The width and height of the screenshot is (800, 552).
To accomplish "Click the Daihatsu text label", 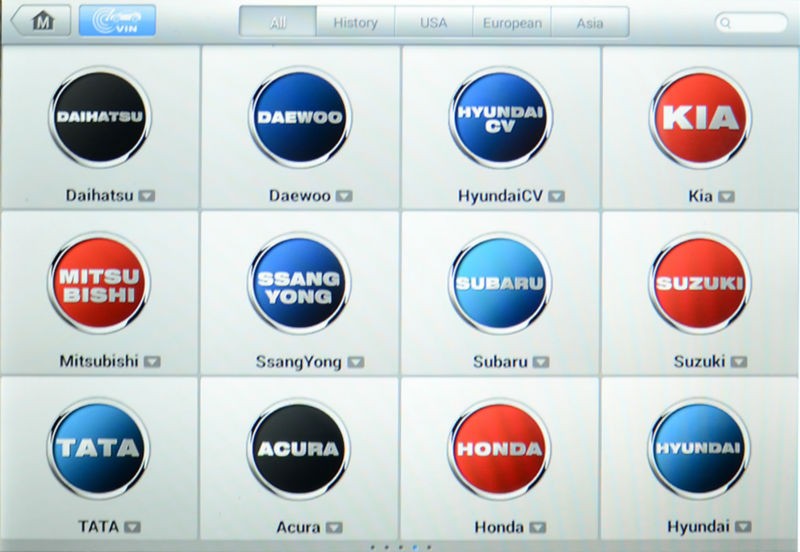I will pyautogui.click(x=99, y=195).
